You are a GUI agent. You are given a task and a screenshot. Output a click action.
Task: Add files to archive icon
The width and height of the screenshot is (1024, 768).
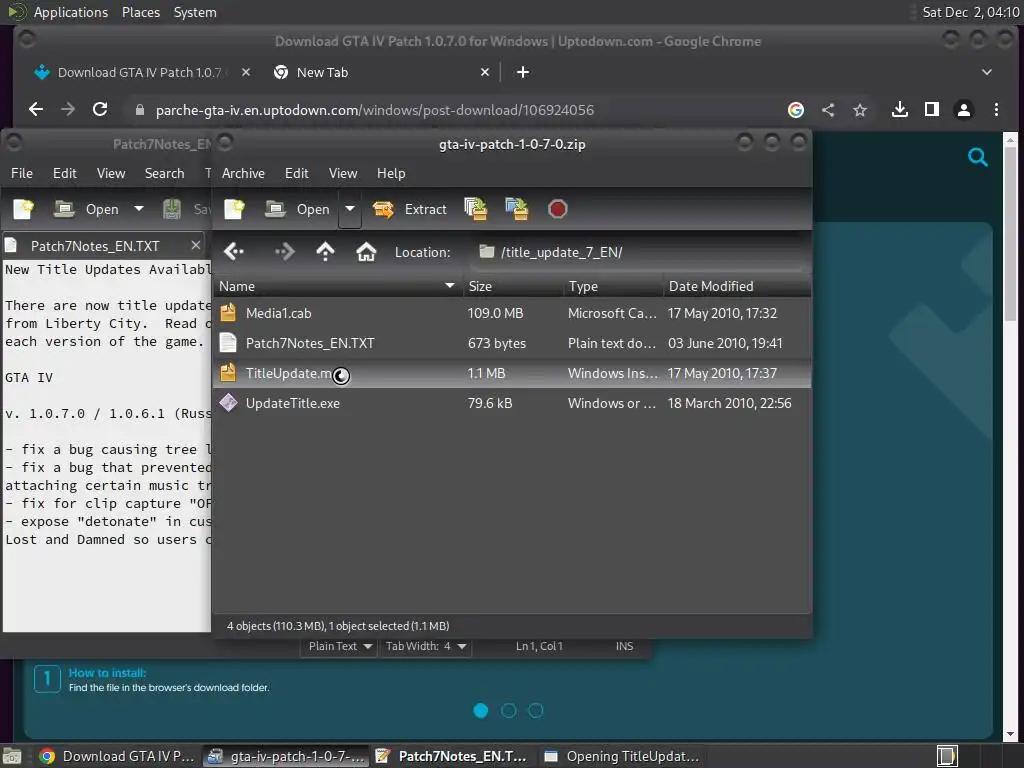[x=475, y=209]
